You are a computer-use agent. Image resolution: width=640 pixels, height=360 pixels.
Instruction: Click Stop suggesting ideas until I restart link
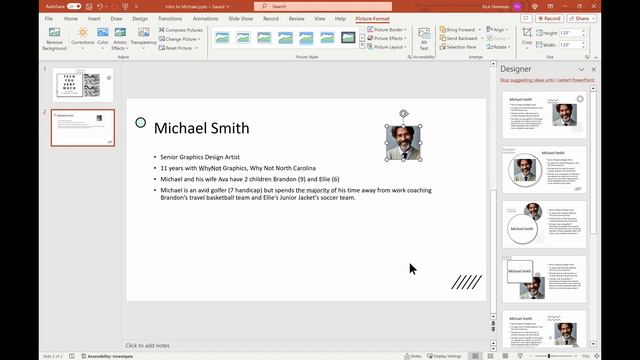(x=547, y=80)
